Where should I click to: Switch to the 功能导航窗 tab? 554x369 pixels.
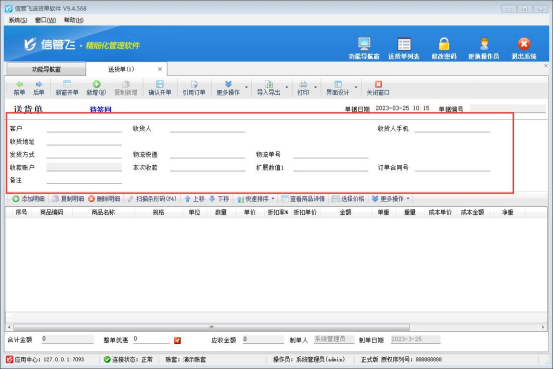click(x=46, y=69)
